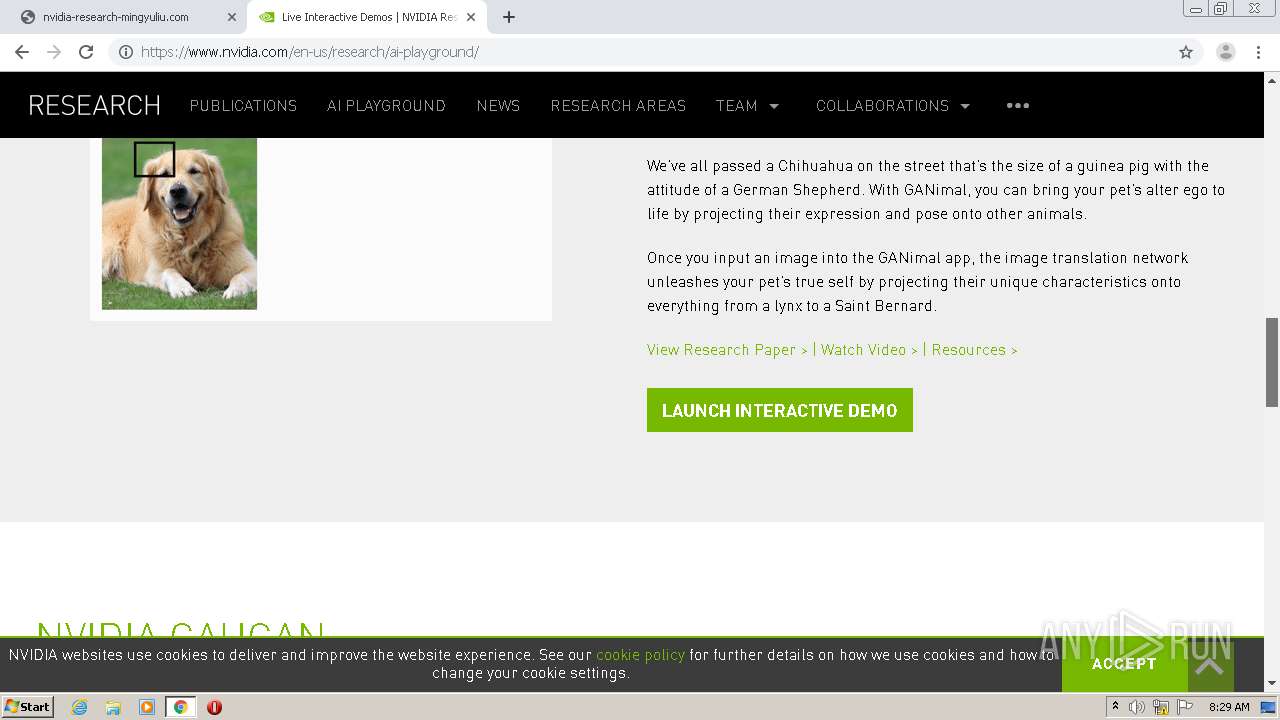Open the volume speaker tray icon
The image size is (1280, 720).
pos(1137,707)
